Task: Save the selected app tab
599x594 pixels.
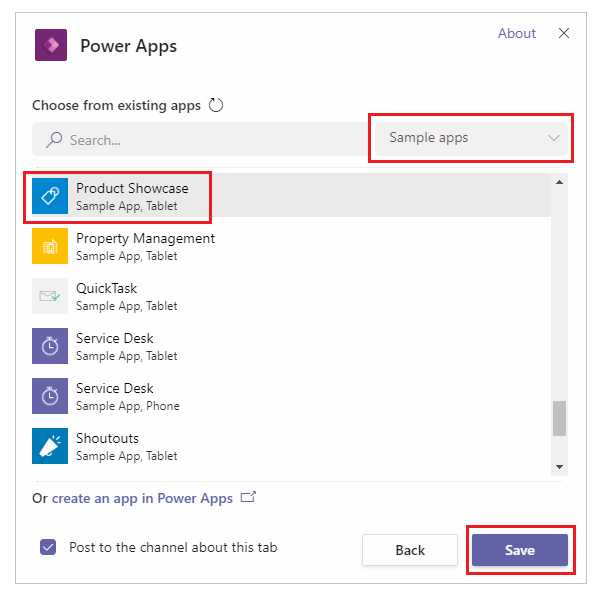Action: (x=520, y=550)
